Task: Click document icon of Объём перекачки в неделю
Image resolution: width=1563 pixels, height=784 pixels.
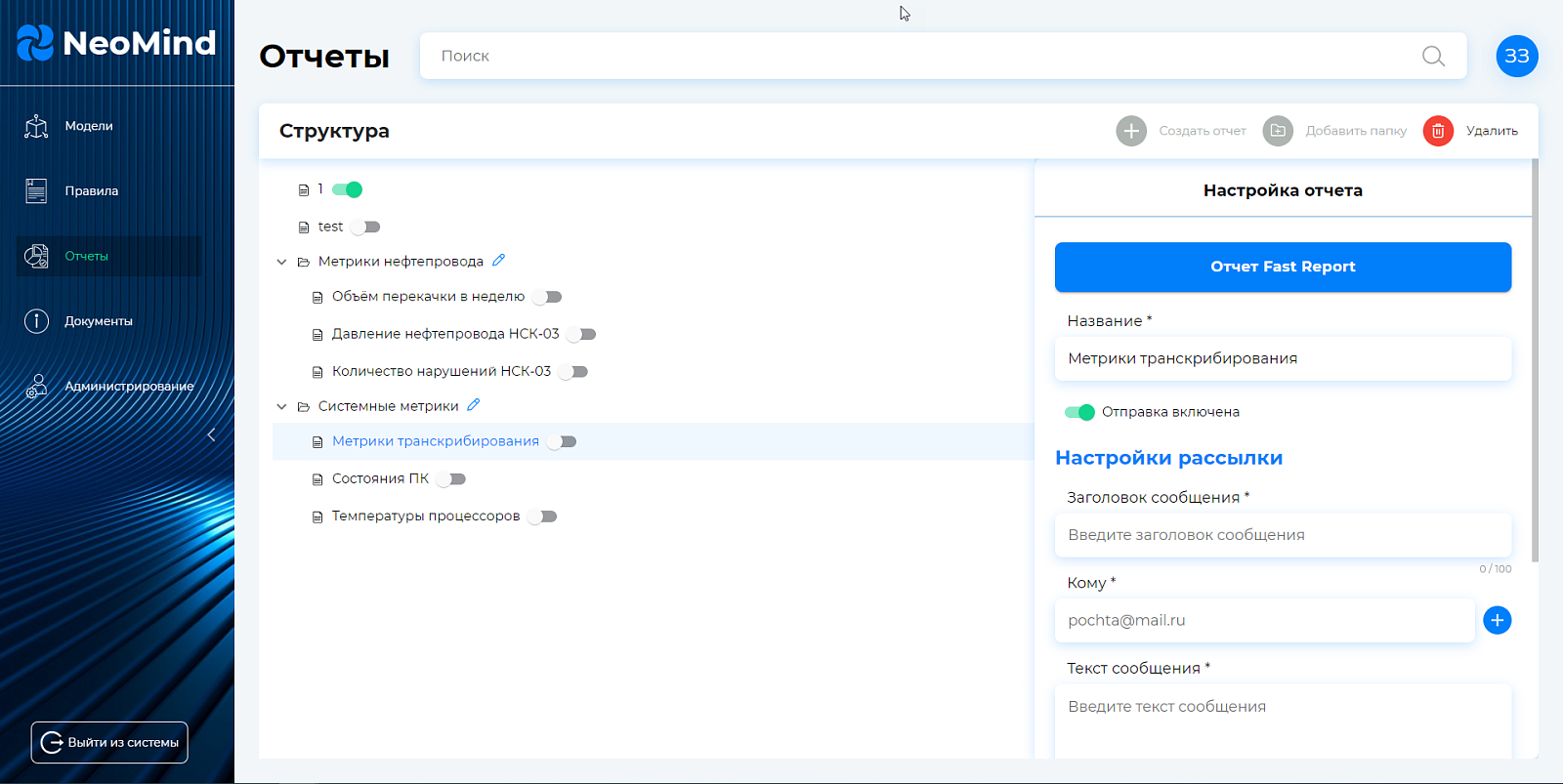Action: [x=317, y=297]
